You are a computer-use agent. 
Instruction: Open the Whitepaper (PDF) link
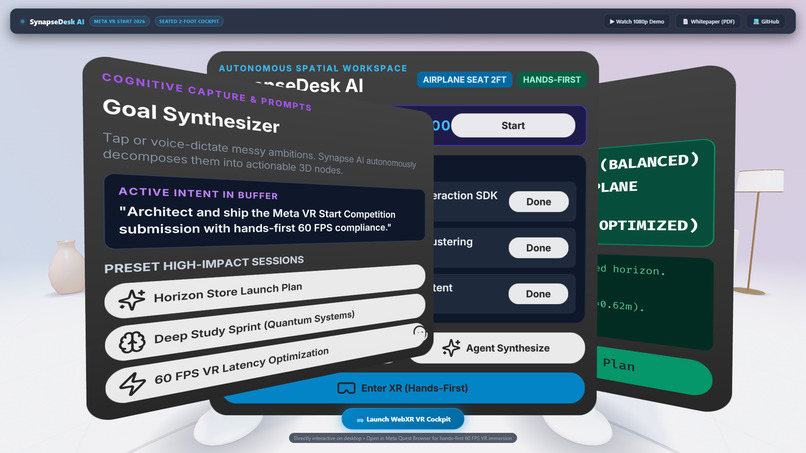pos(708,22)
